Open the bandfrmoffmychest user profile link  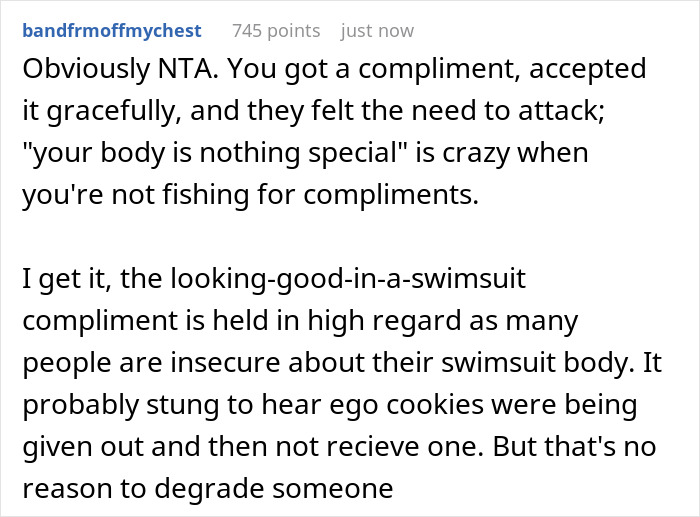coord(111,31)
